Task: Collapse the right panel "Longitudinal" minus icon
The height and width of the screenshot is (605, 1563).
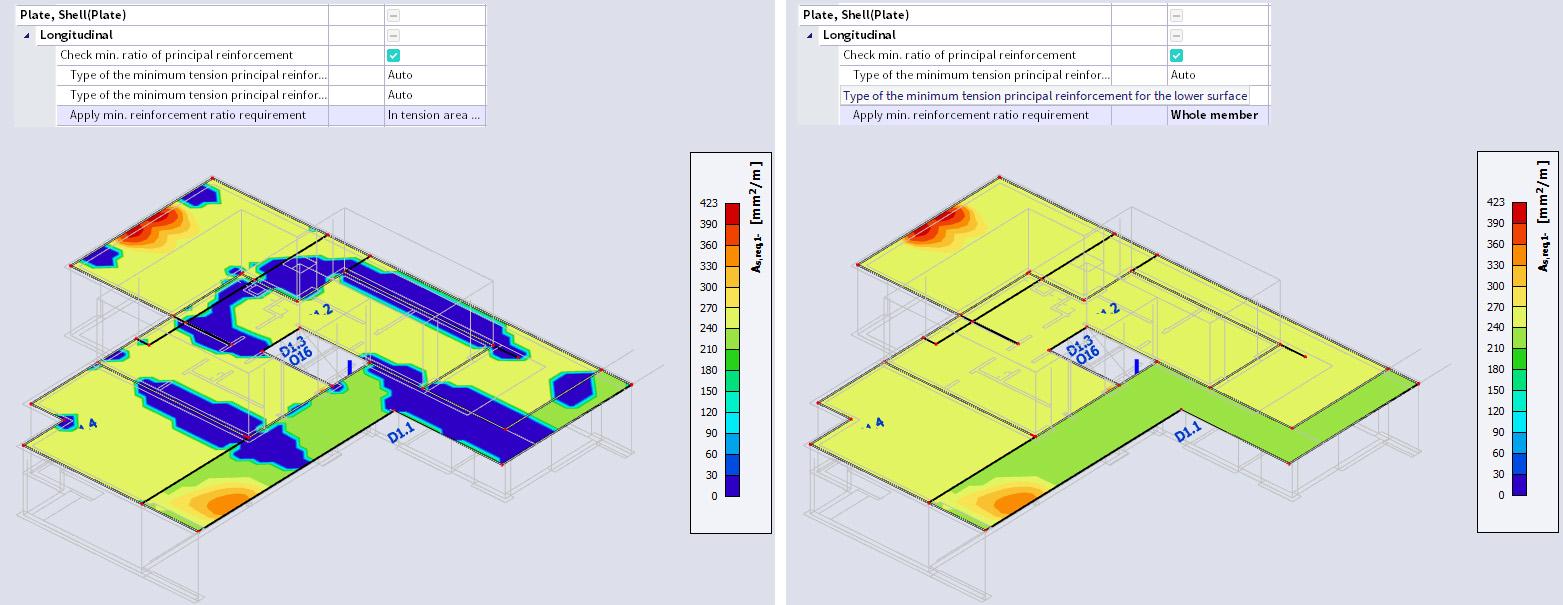Action: coord(1179,35)
